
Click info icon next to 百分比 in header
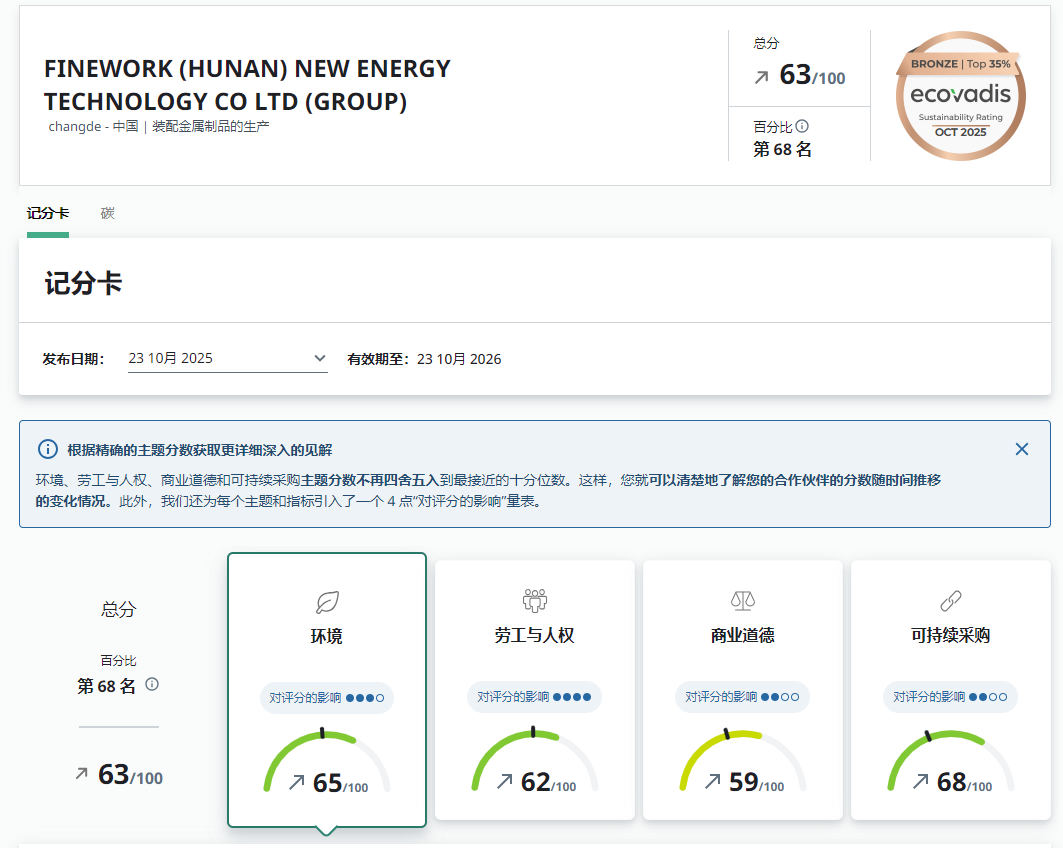tap(802, 127)
